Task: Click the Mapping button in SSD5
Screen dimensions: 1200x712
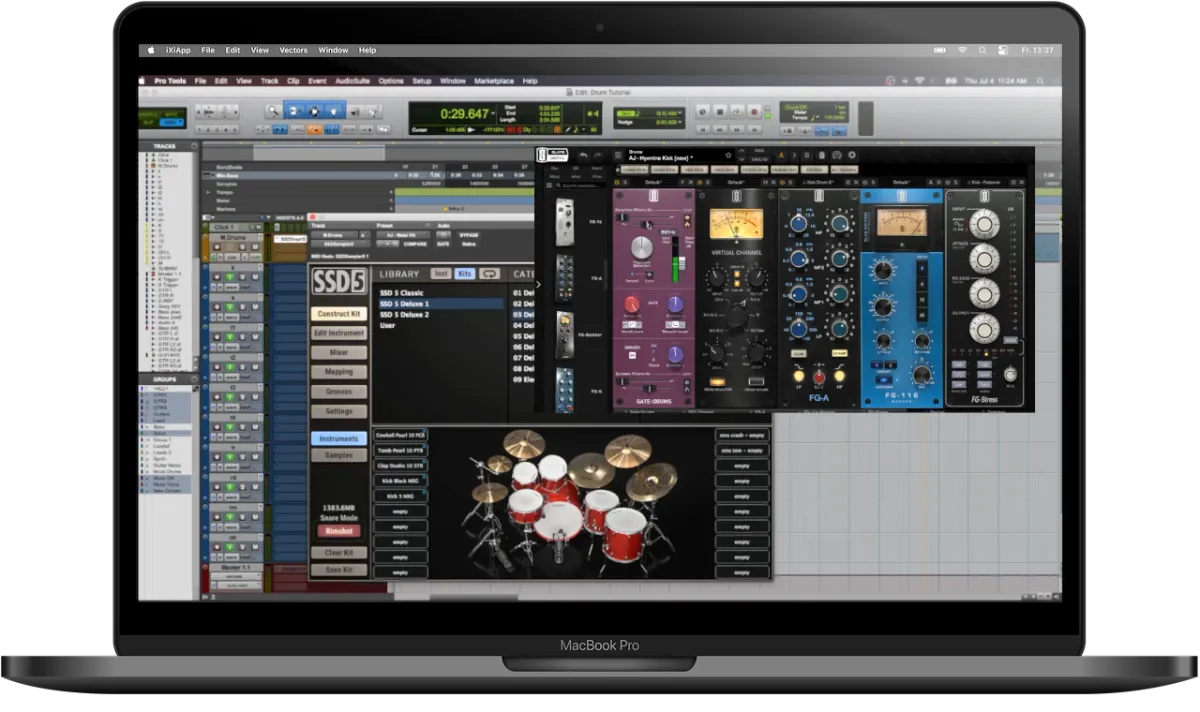Action: point(338,372)
